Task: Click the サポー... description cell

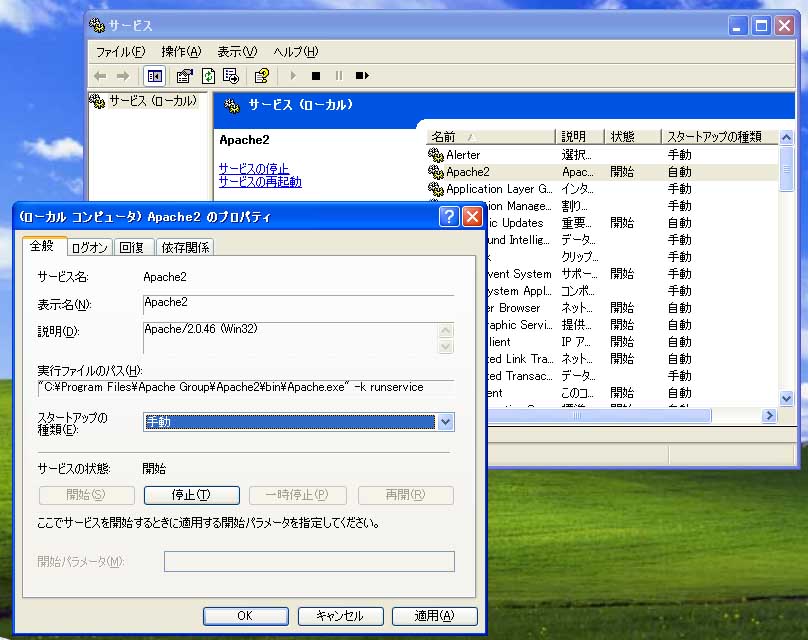Action: (579, 274)
